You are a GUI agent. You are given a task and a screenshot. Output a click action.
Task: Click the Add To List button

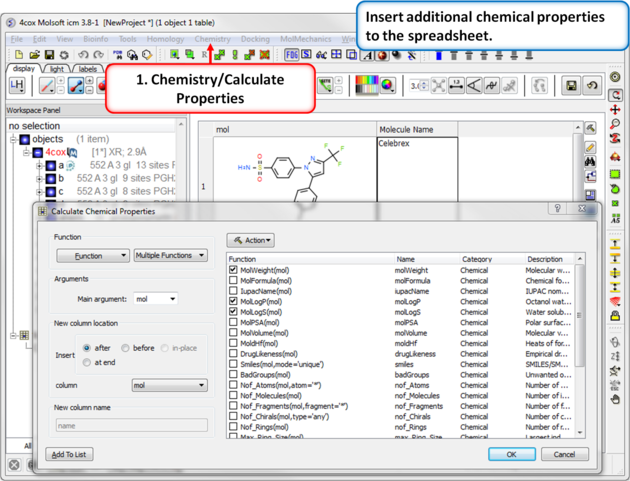(x=69, y=454)
